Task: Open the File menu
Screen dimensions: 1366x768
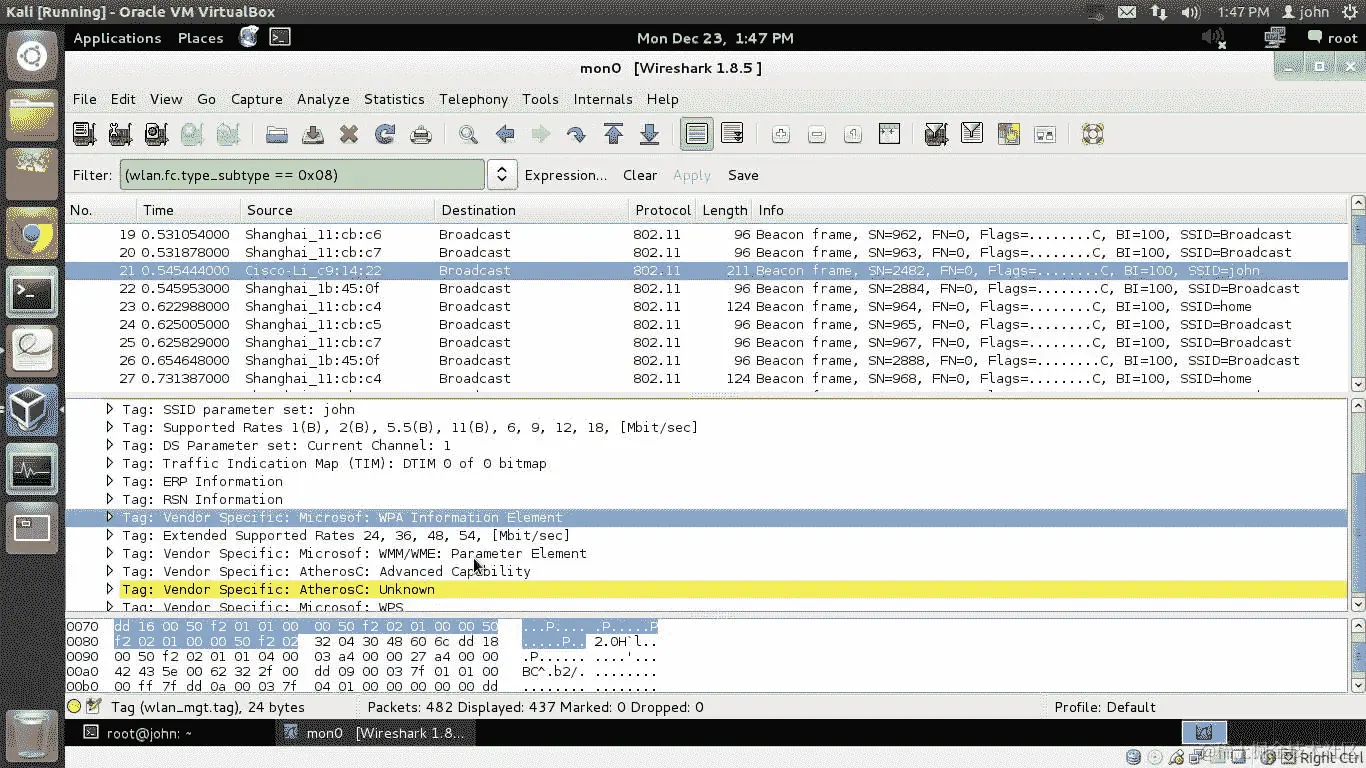Action: [x=85, y=99]
